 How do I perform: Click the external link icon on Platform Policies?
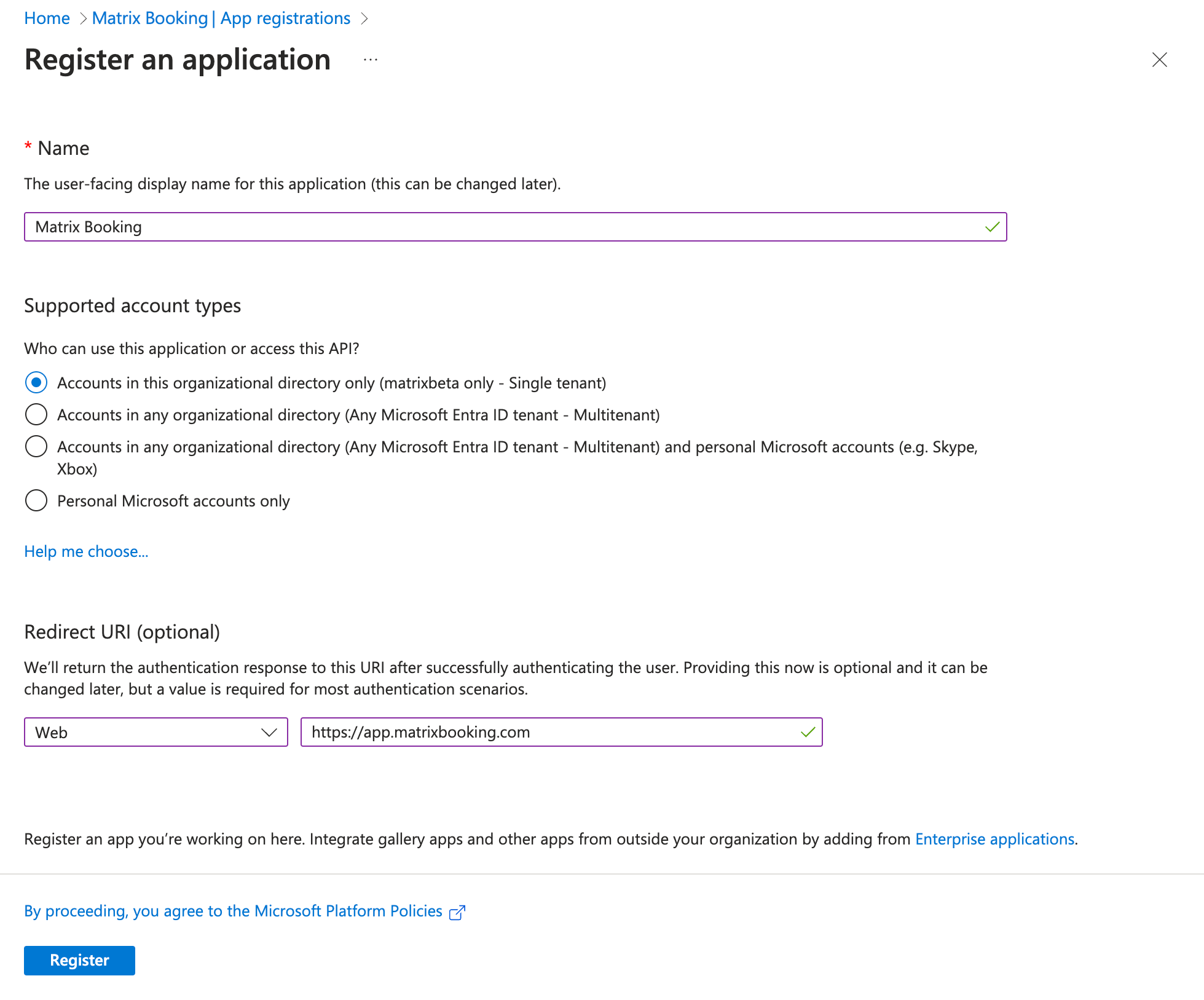pos(457,911)
